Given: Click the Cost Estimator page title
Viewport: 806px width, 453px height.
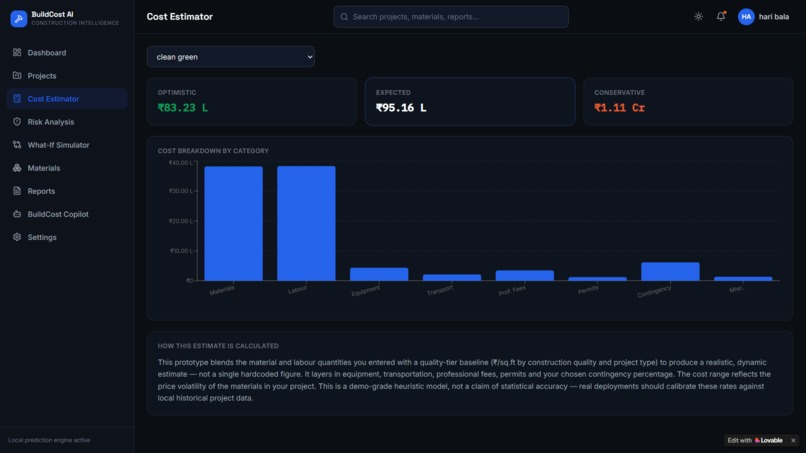Looking at the screenshot, I should click(179, 16).
